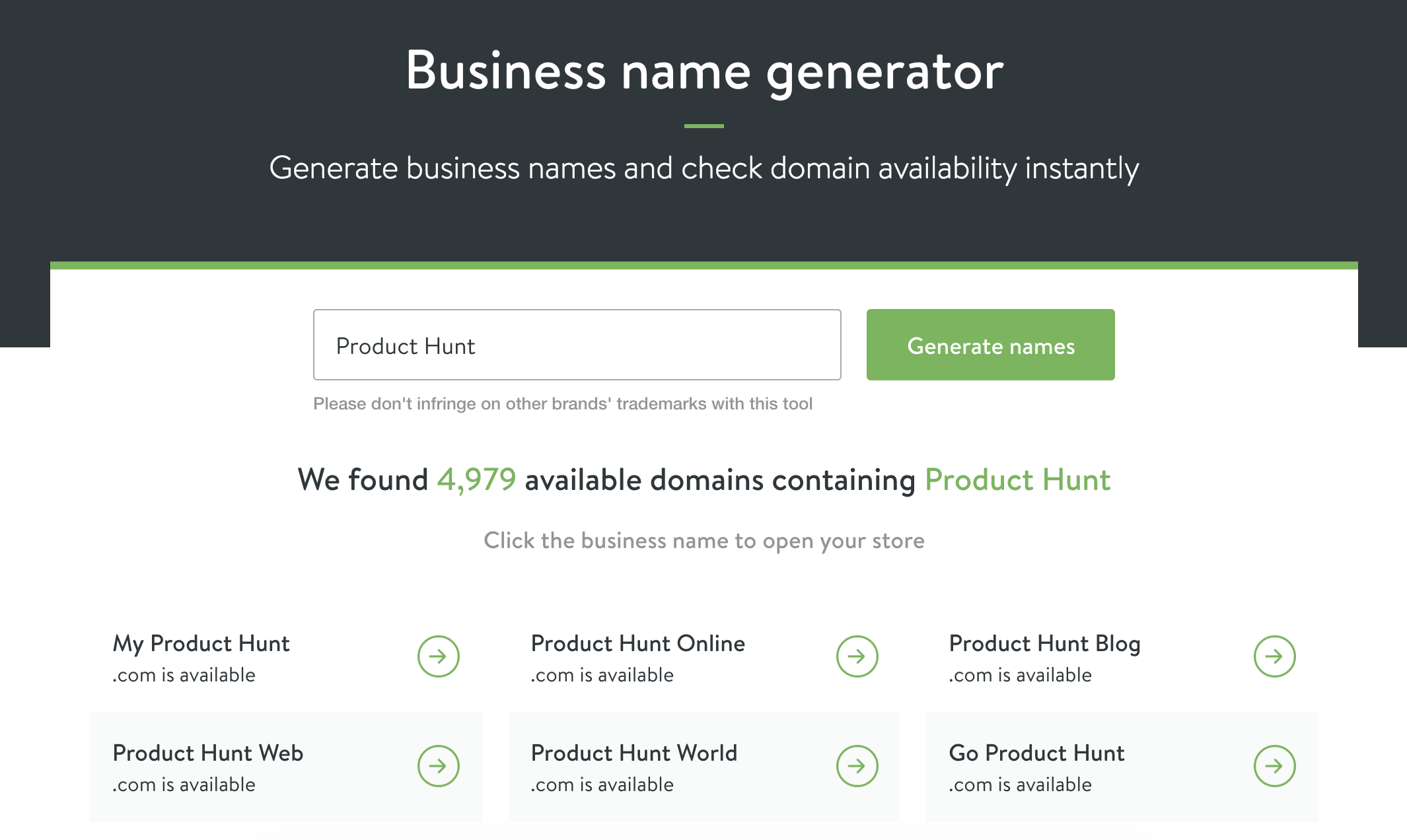Screen dimensions: 1407x840
Task: Open Product Hunt World with its arrow icon
Action: pyautogui.click(x=856, y=765)
